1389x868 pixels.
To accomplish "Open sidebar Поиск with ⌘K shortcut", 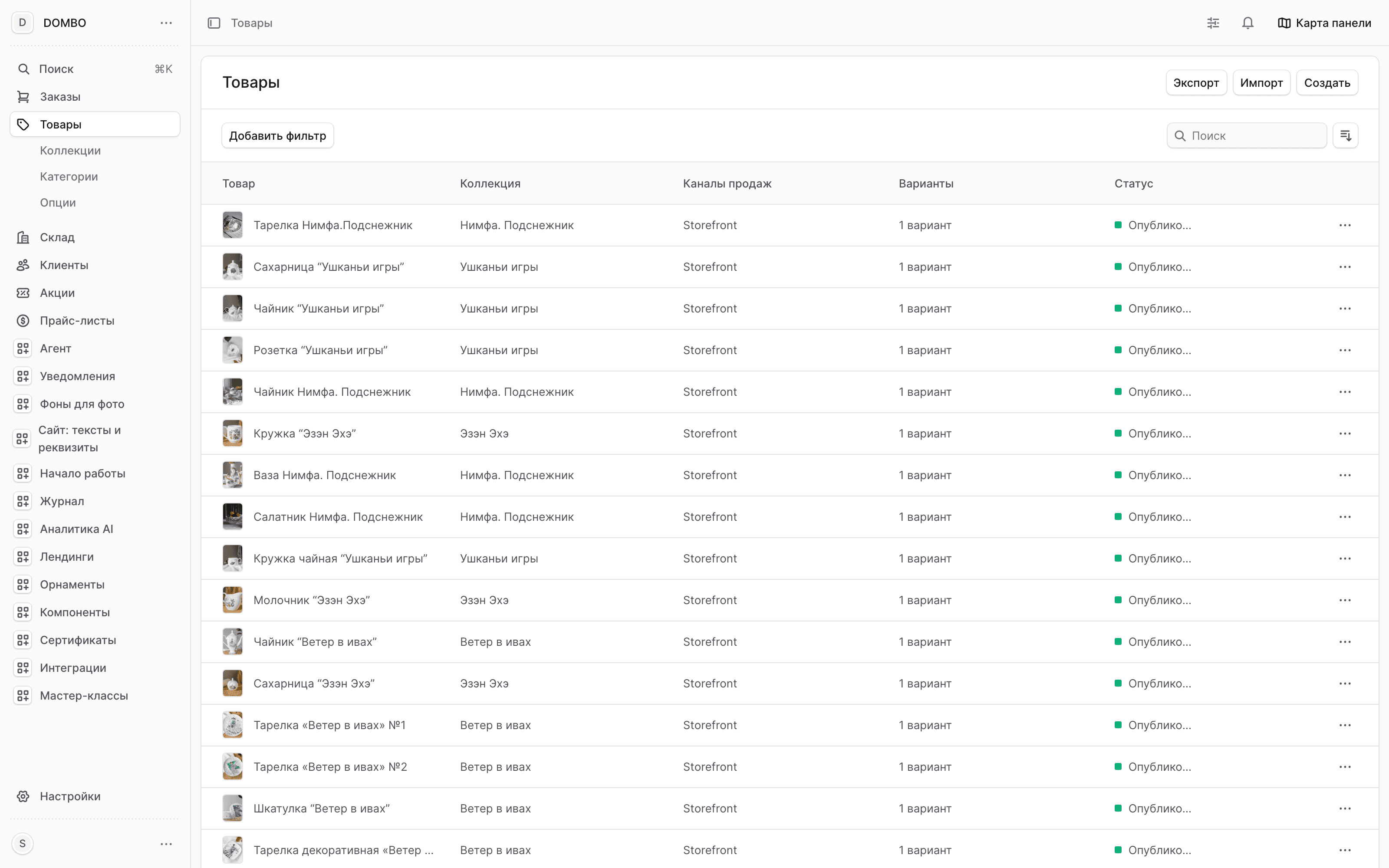I will 95,69.
